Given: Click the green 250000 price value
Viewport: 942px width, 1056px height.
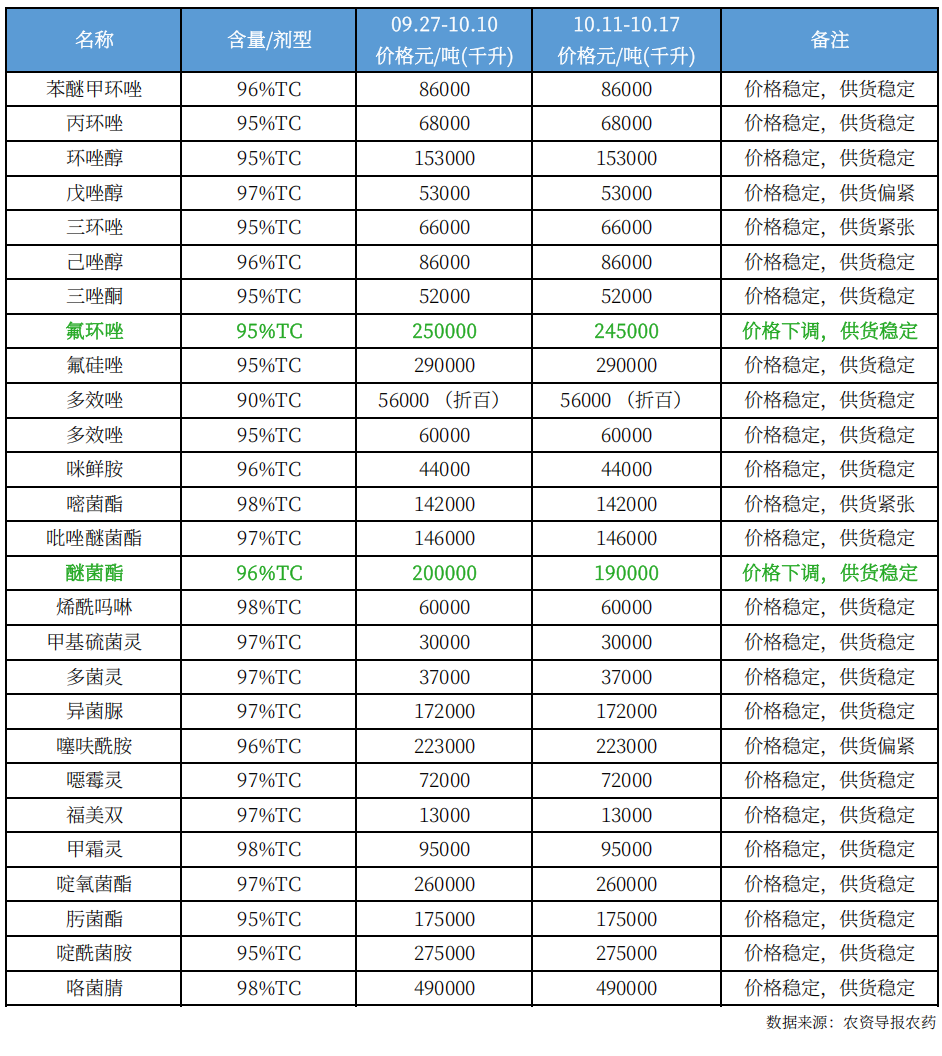Looking at the screenshot, I should pos(444,331).
